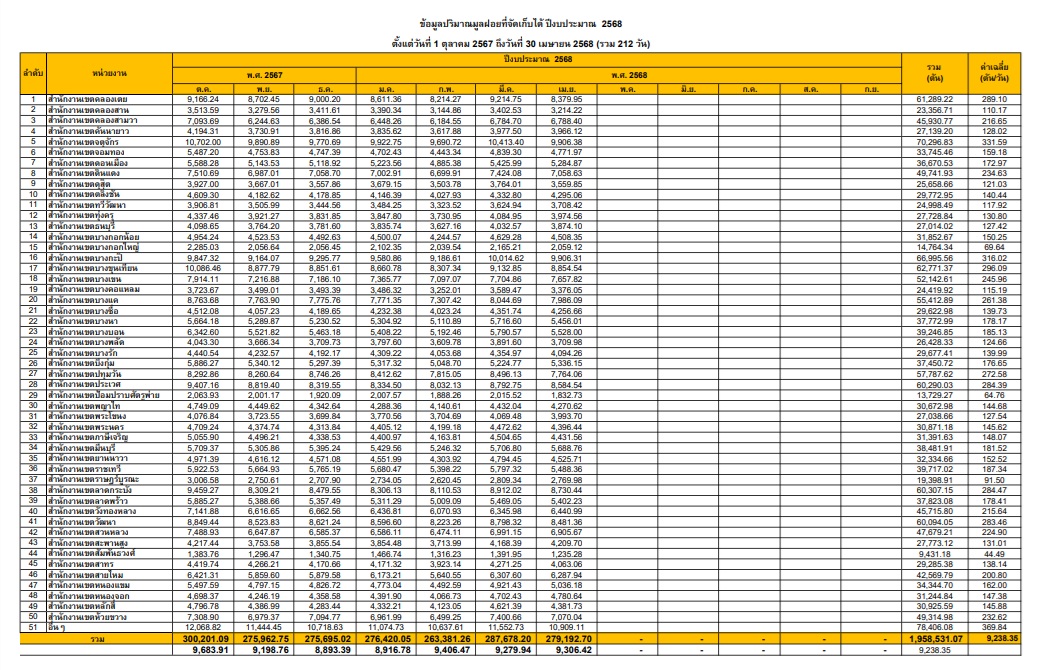Select the row name สำนักงานเขตหนองจอก
This screenshot has height=670, width=1051.
[88, 596]
